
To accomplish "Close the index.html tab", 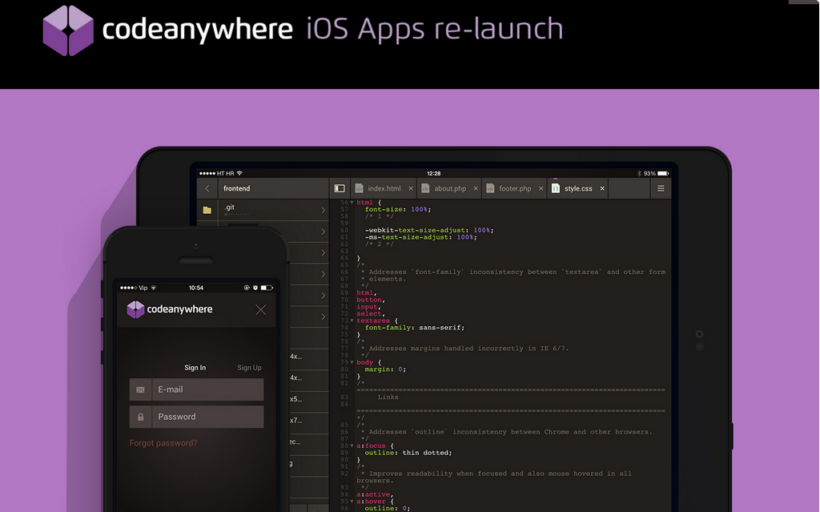I will tap(411, 188).
